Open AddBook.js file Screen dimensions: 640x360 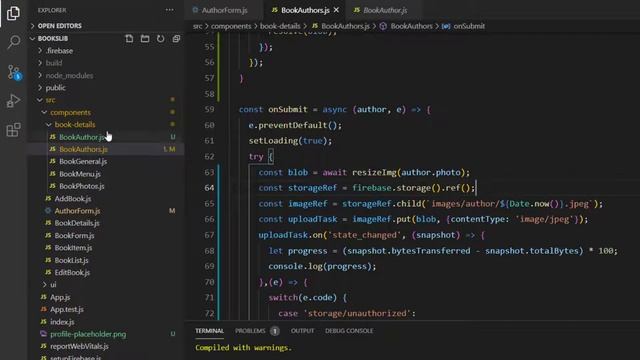click(73, 199)
